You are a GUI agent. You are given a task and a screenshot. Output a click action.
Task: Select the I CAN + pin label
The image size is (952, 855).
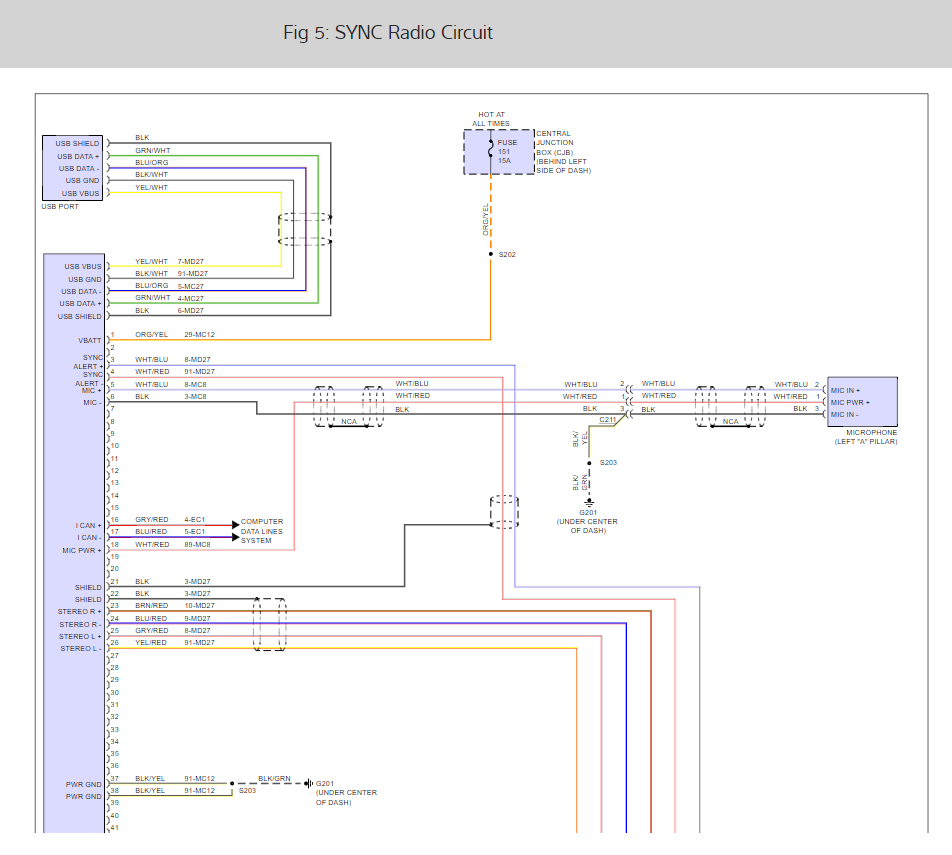click(89, 525)
